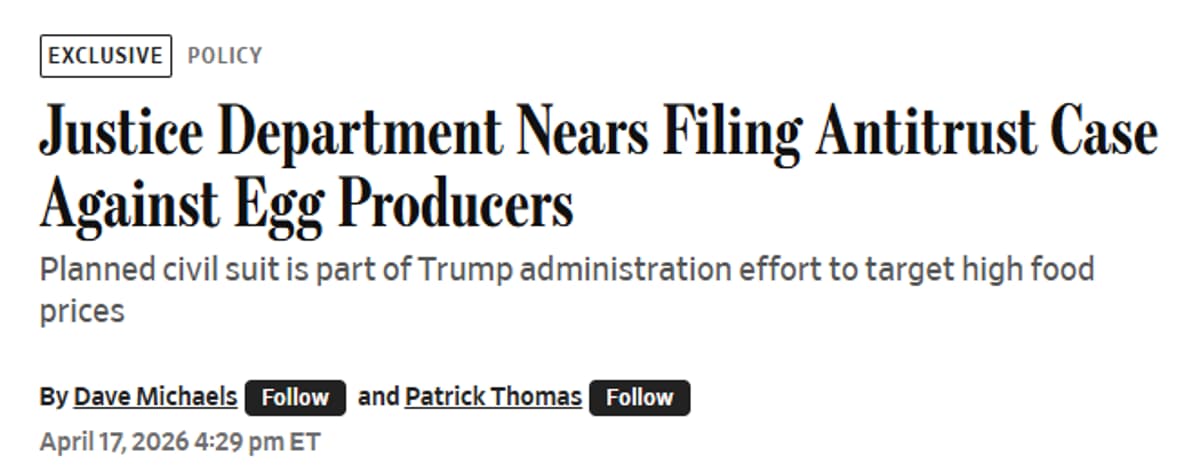
Task: Follow author Patrick Thomas
Action: click(639, 398)
